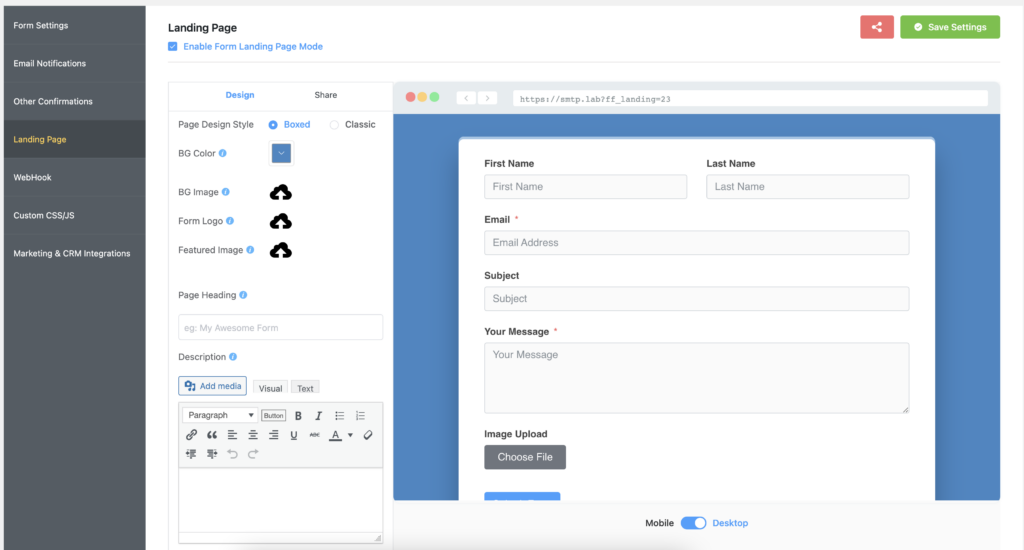Viewport: 1024px width, 550px height.
Task: Align text right in editor
Action: tap(274, 434)
